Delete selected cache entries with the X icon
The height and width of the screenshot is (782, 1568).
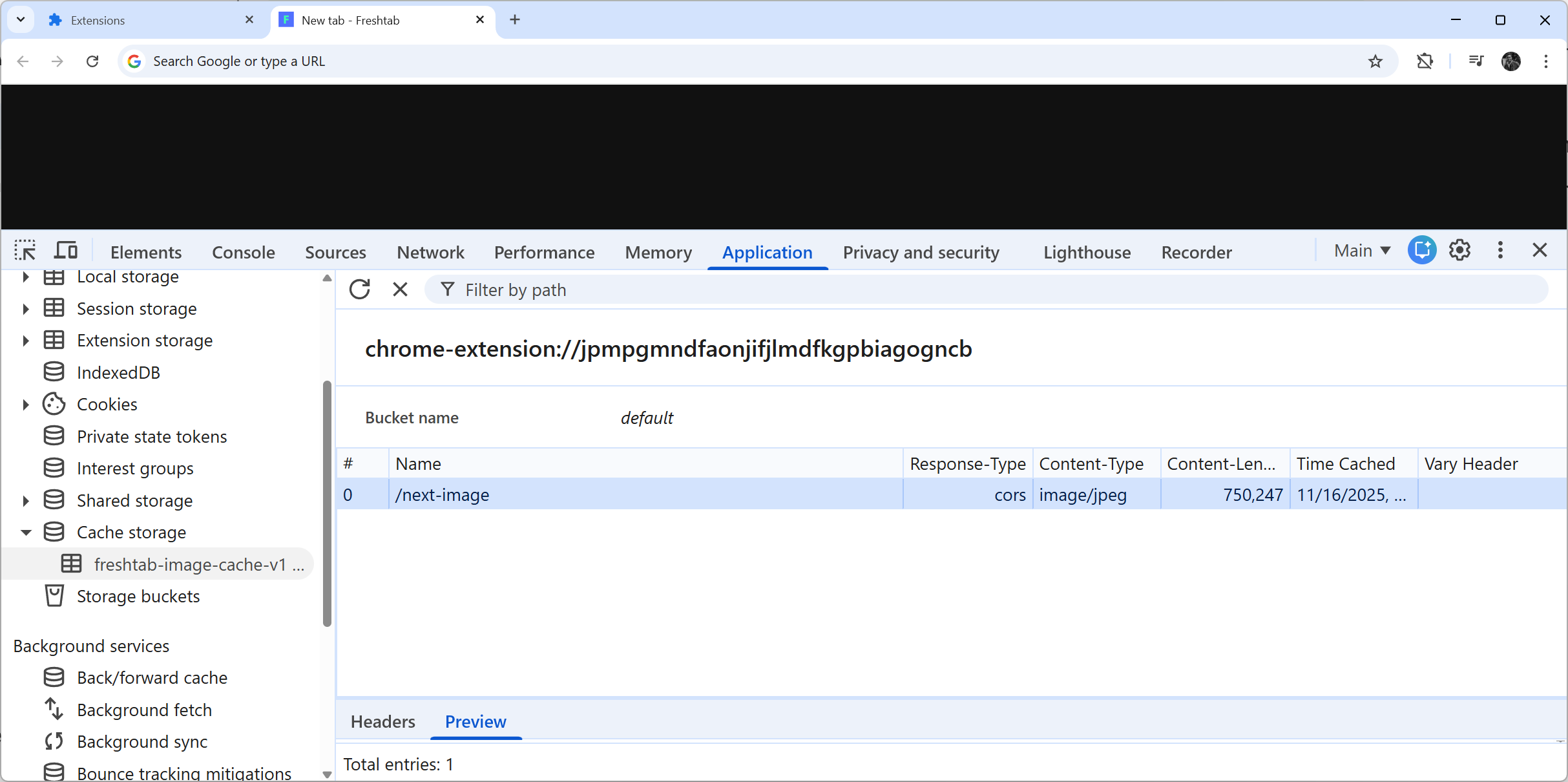coord(400,289)
